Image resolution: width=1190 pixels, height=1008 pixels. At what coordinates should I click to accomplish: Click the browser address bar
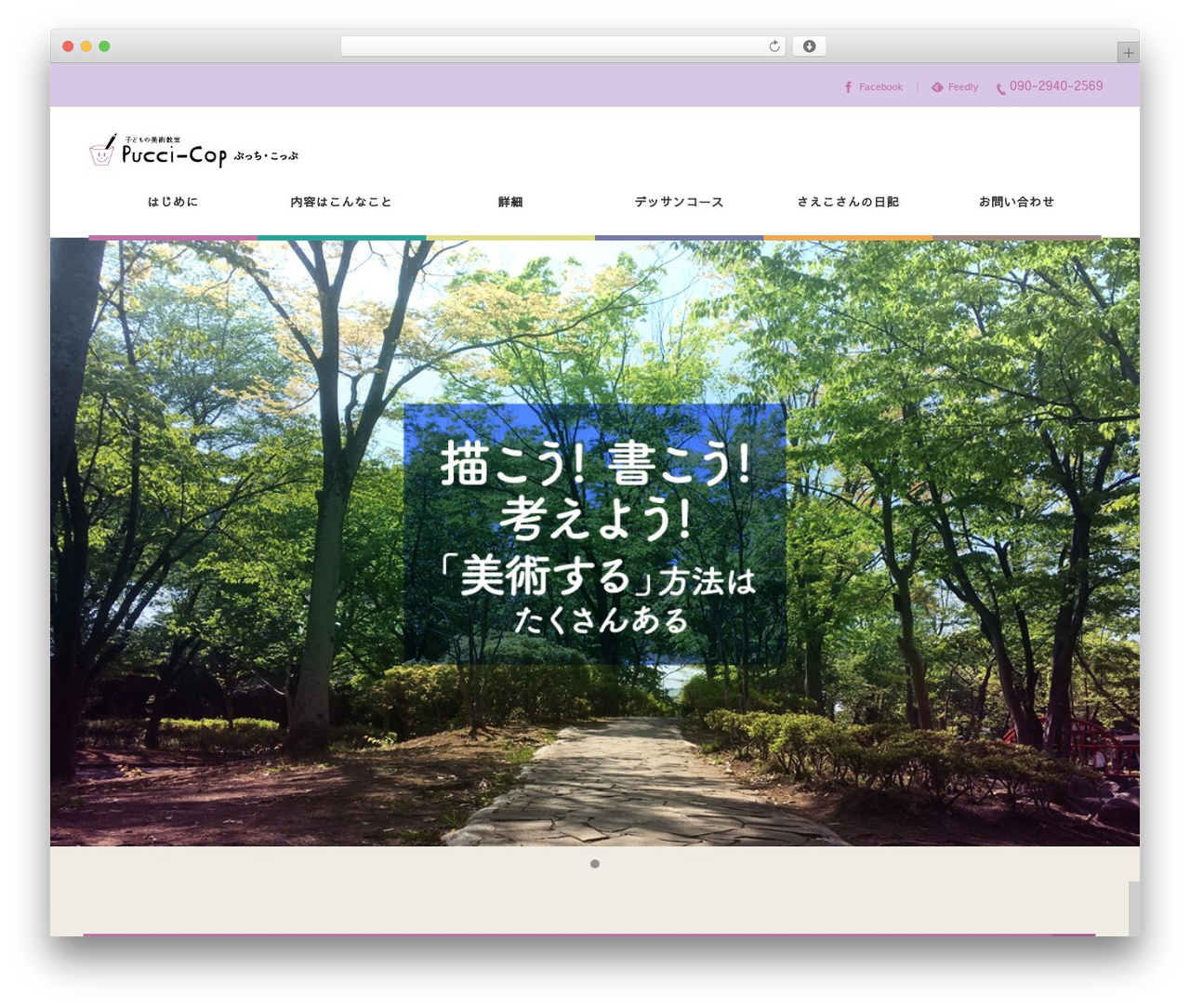coord(563,46)
